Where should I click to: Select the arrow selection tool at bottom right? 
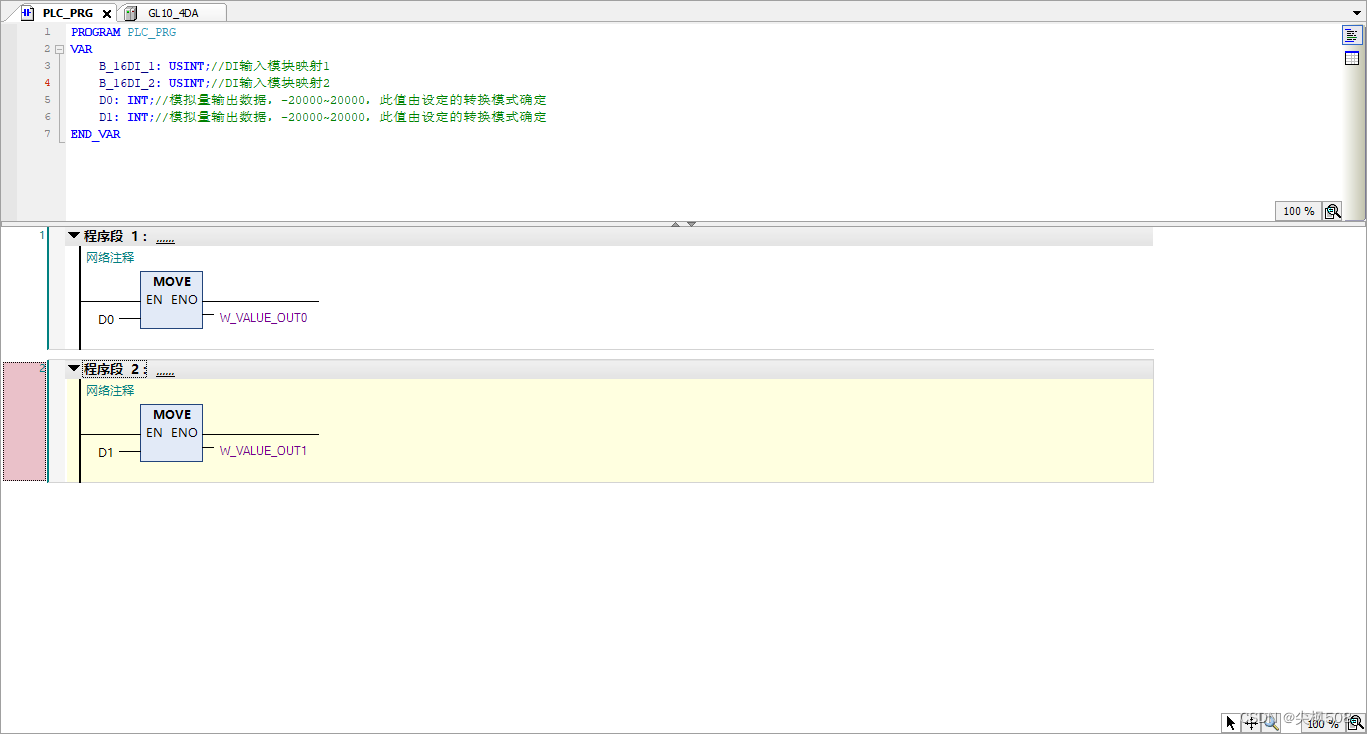click(1231, 723)
